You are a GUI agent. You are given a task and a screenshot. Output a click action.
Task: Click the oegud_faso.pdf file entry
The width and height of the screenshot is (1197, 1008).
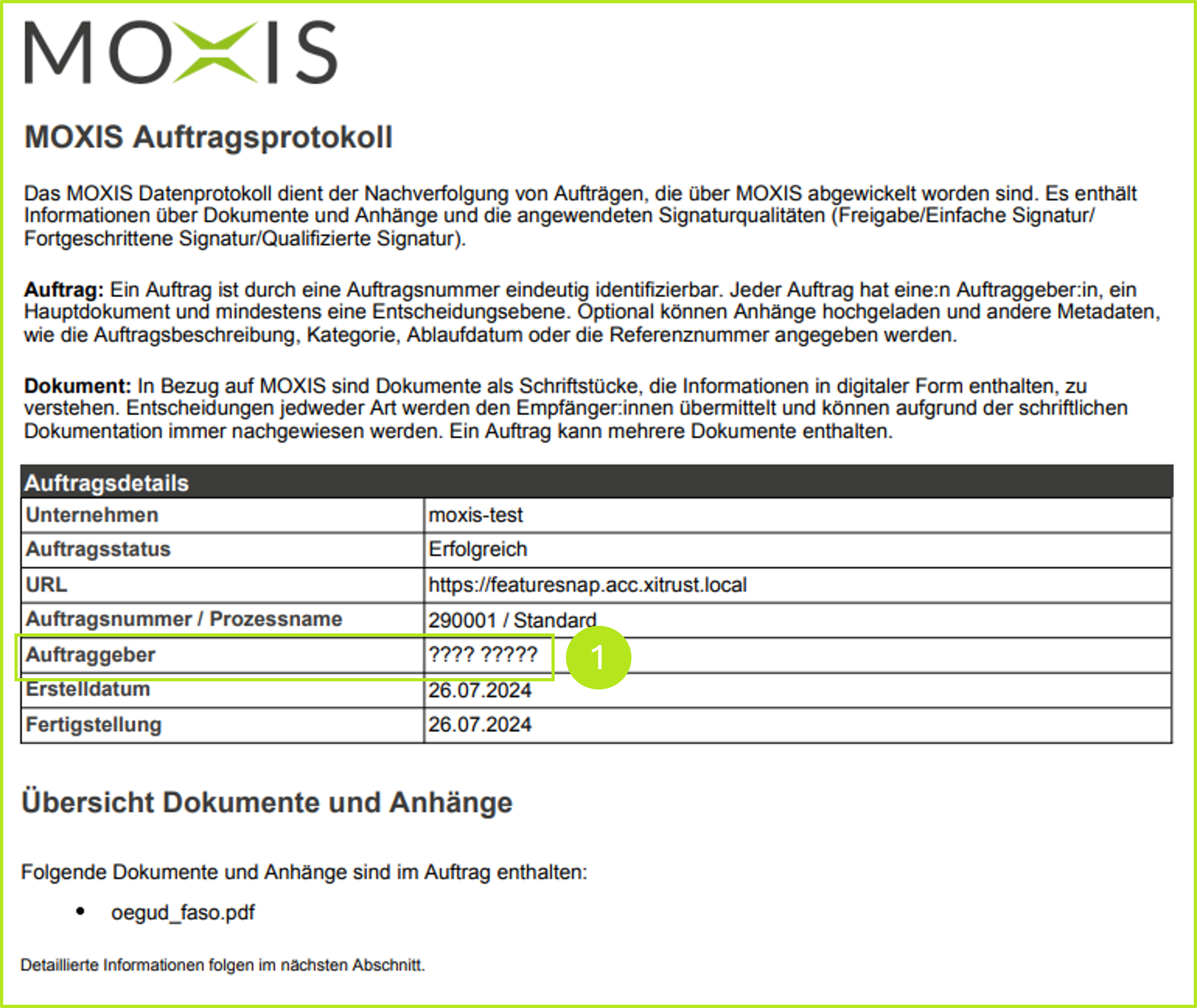182,913
